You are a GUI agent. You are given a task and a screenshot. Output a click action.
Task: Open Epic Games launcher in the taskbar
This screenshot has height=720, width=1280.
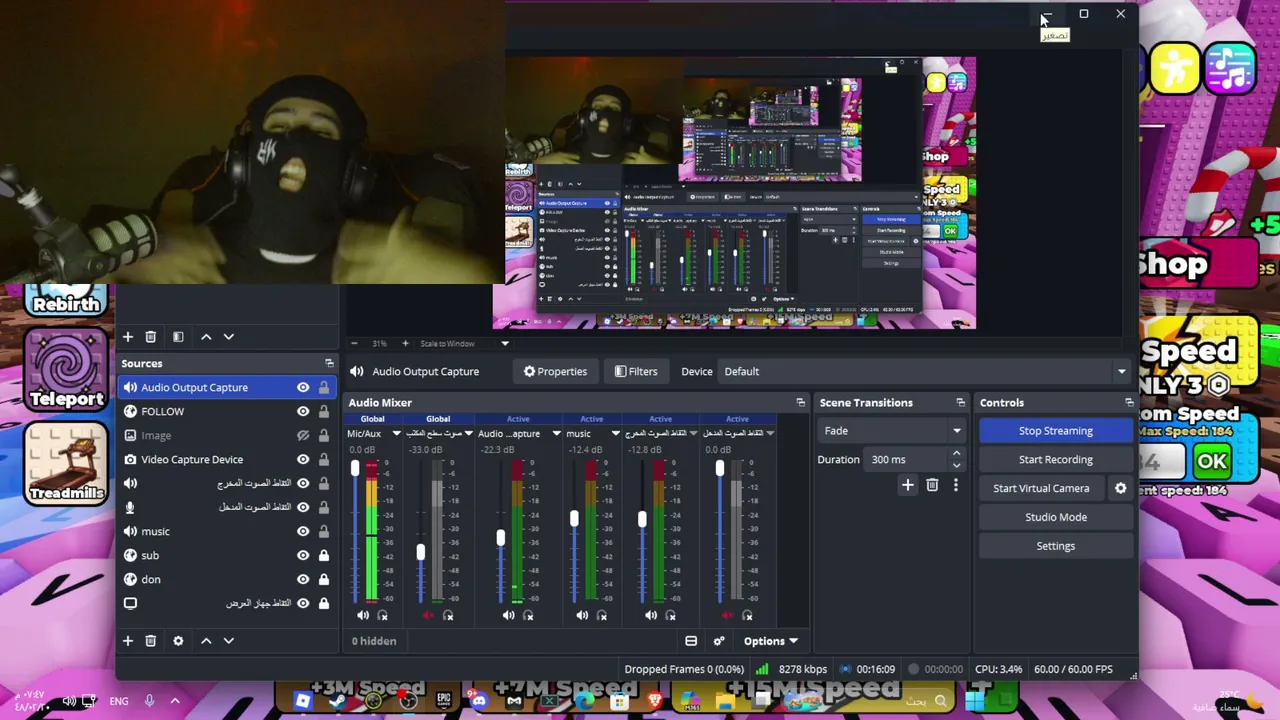click(444, 701)
